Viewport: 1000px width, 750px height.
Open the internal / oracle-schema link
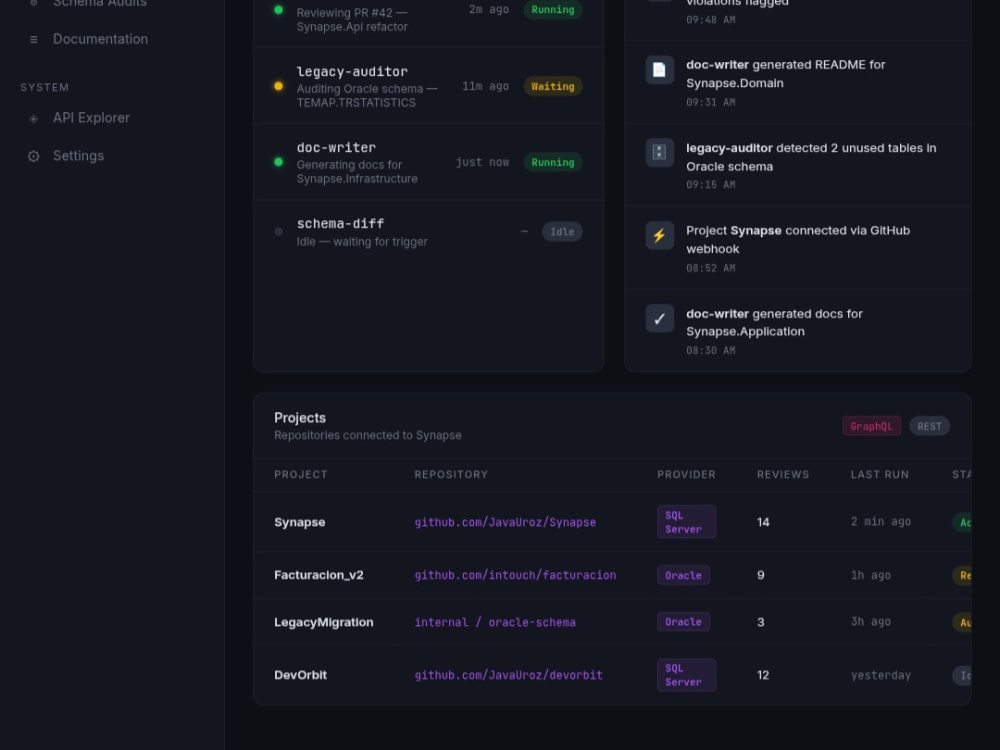[495, 622]
